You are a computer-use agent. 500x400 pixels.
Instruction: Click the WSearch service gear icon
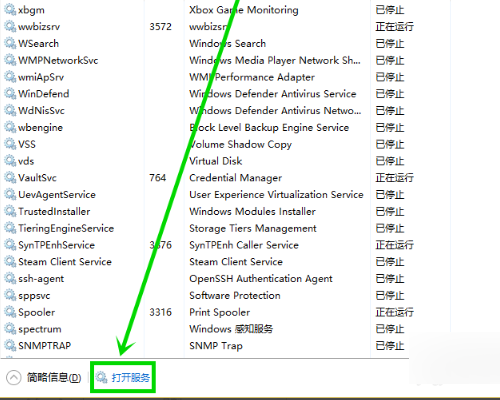tap(10, 43)
